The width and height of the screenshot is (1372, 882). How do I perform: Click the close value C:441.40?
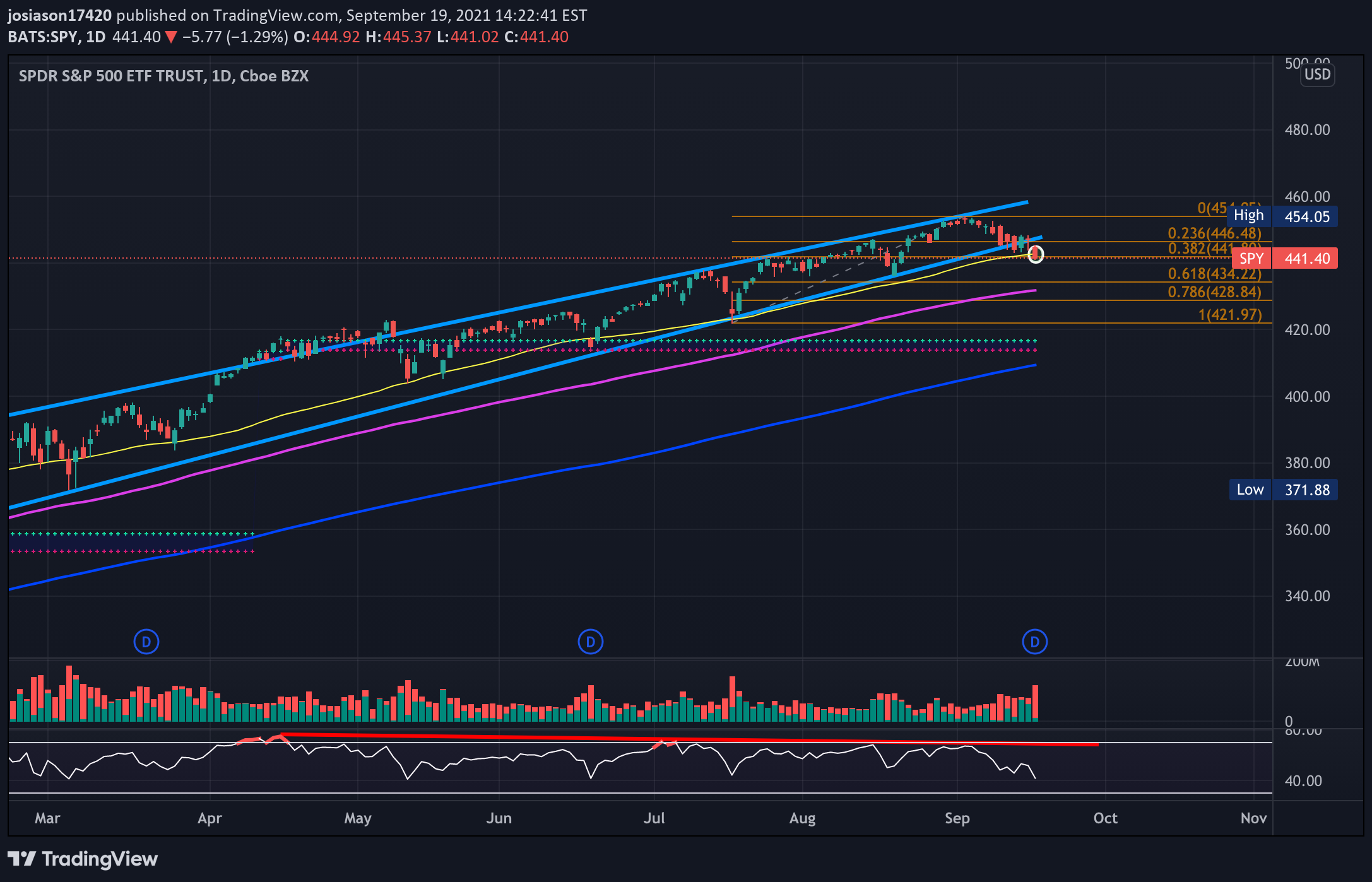[536, 37]
